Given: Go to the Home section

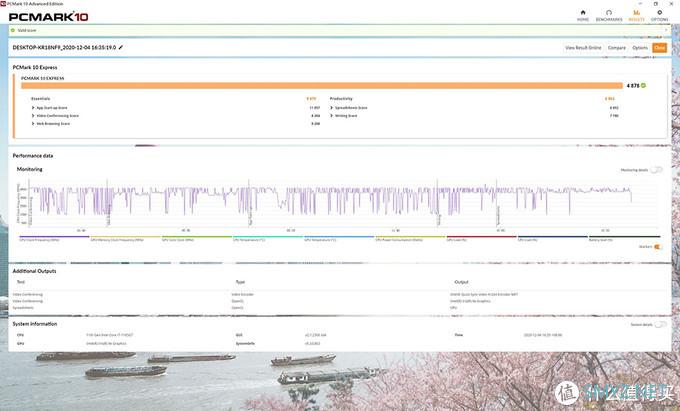Looking at the screenshot, I should tap(582, 16).
